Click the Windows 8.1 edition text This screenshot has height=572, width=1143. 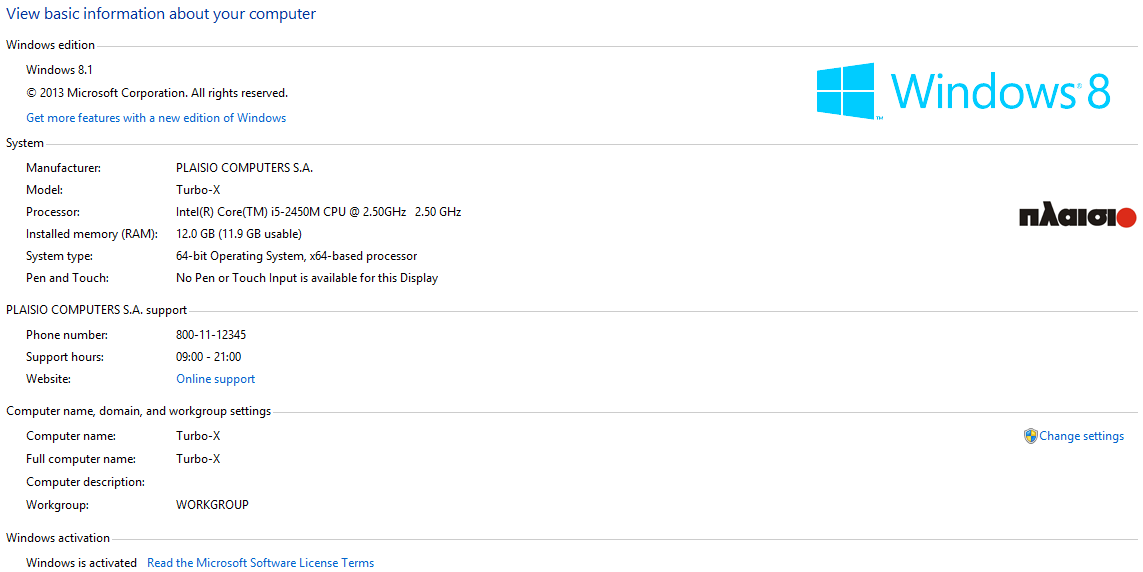point(59,70)
